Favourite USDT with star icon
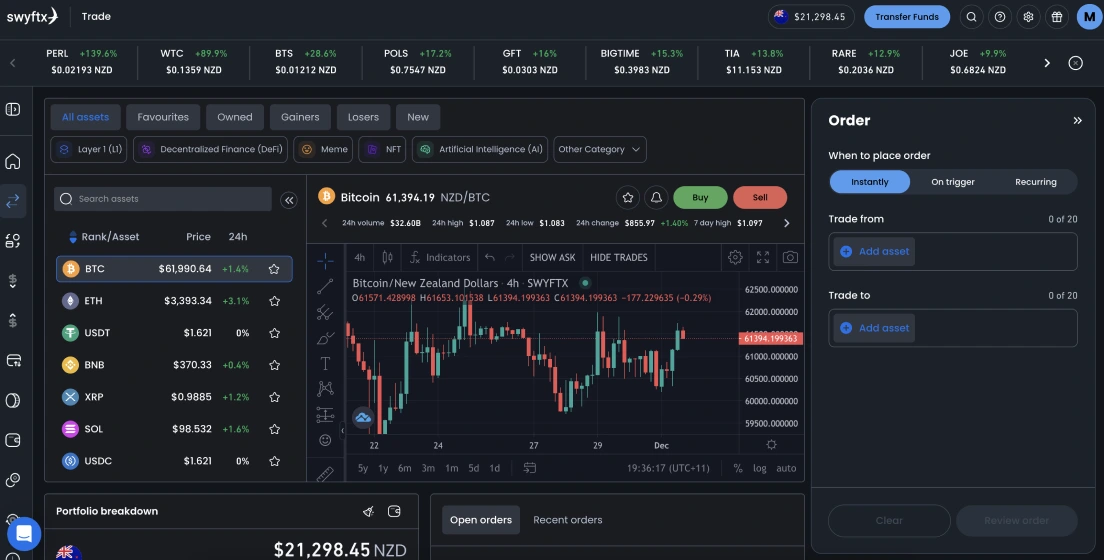 click(x=275, y=332)
